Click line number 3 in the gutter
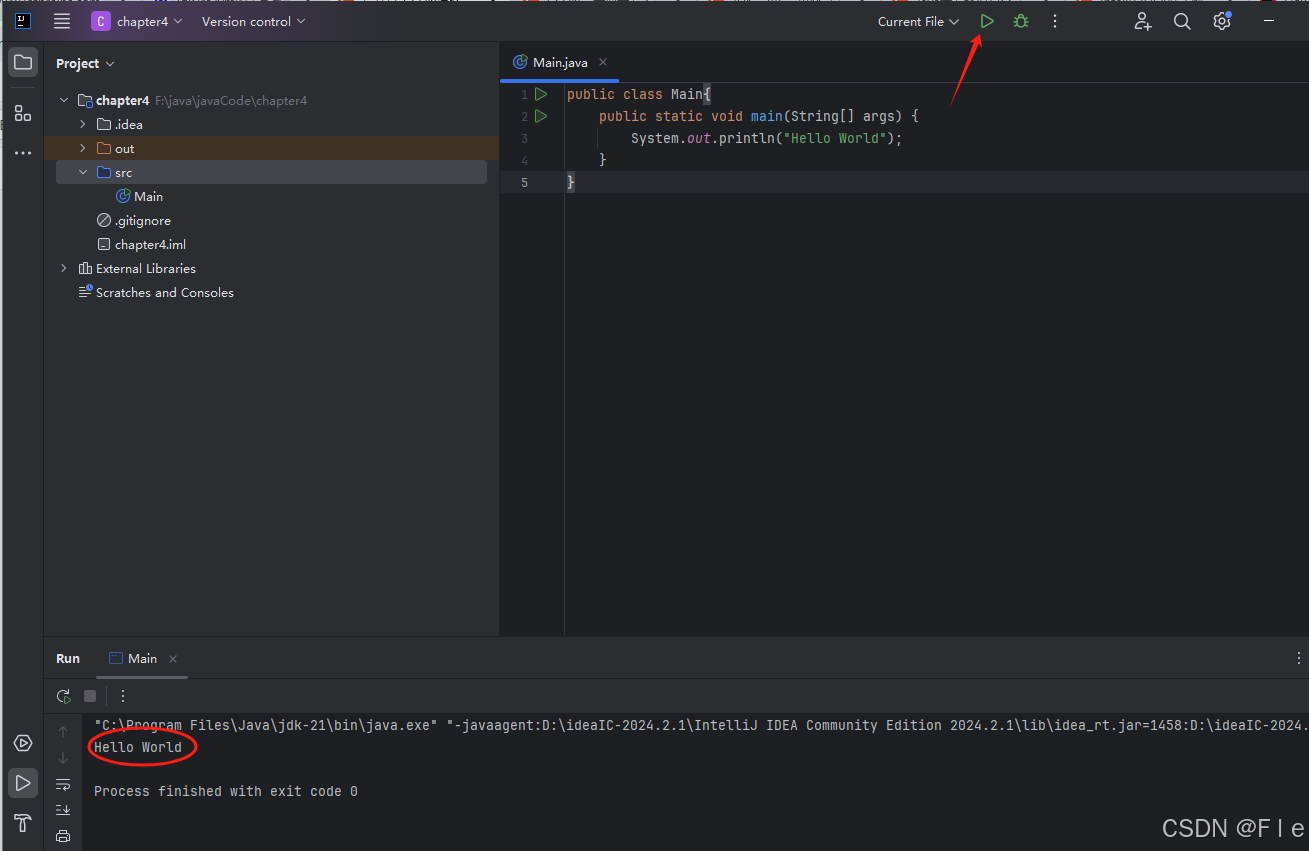Image resolution: width=1309 pixels, height=851 pixels. 524,138
